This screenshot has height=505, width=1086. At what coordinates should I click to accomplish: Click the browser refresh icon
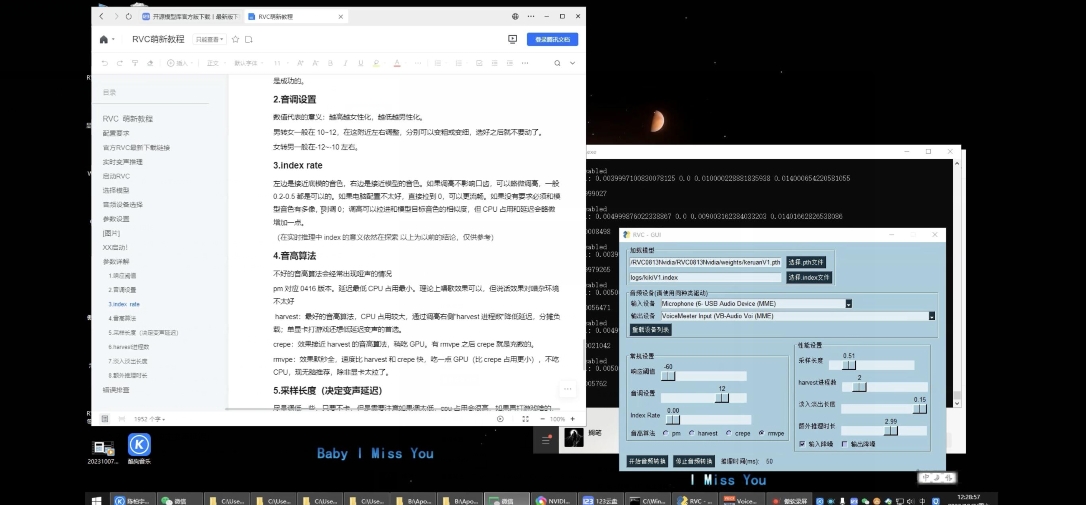coord(129,17)
